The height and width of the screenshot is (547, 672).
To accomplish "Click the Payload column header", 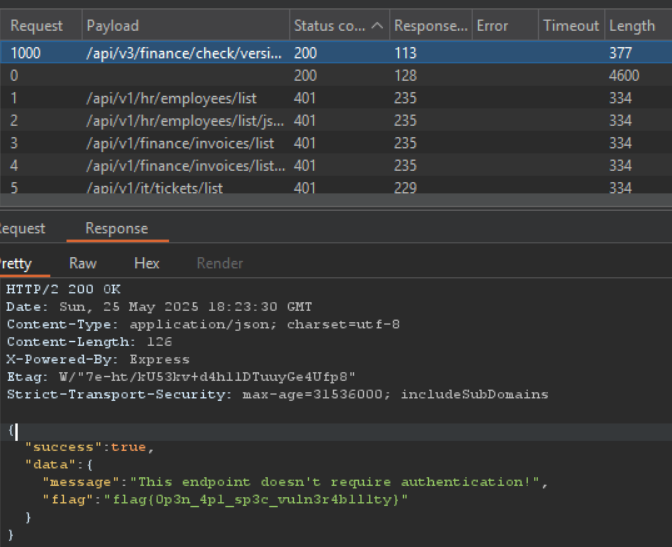I will click(x=186, y=26).
